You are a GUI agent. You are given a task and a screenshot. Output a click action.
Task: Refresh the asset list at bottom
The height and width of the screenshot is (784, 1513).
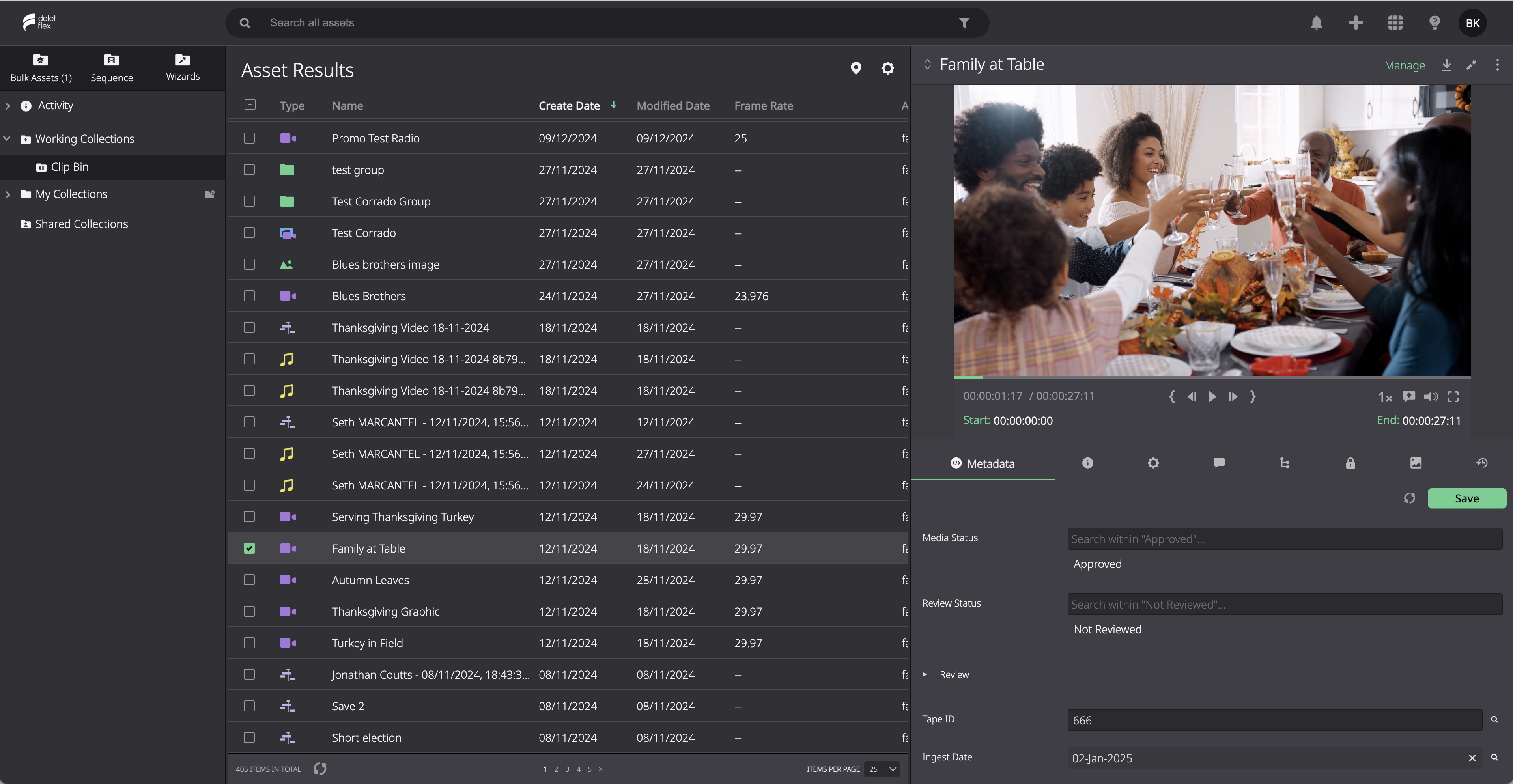pyautogui.click(x=320, y=769)
